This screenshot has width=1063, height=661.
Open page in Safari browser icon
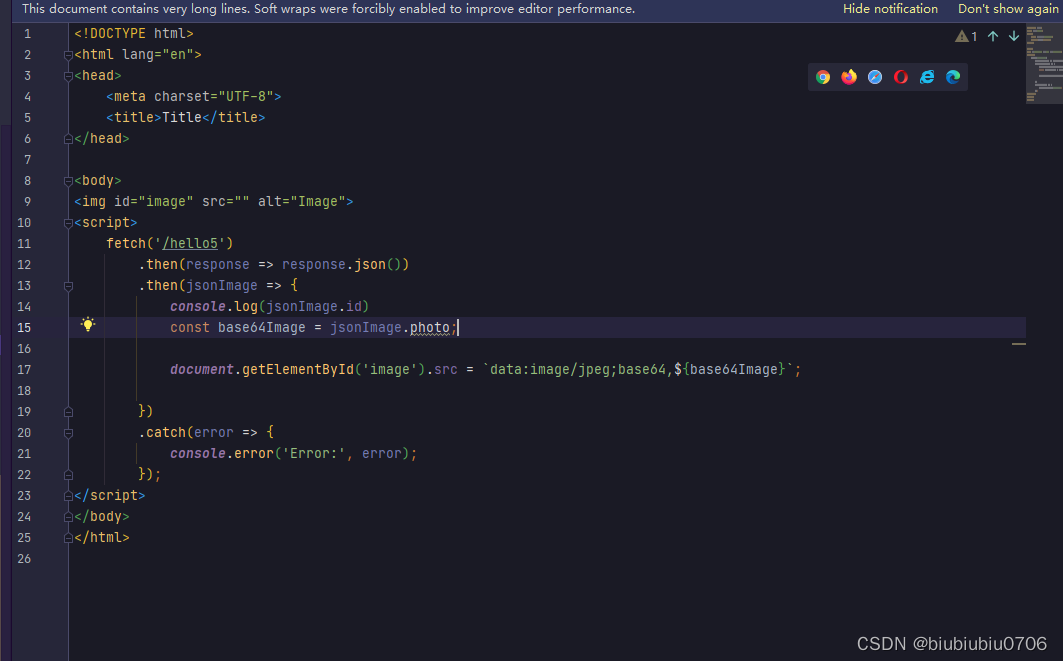coord(875,77)
